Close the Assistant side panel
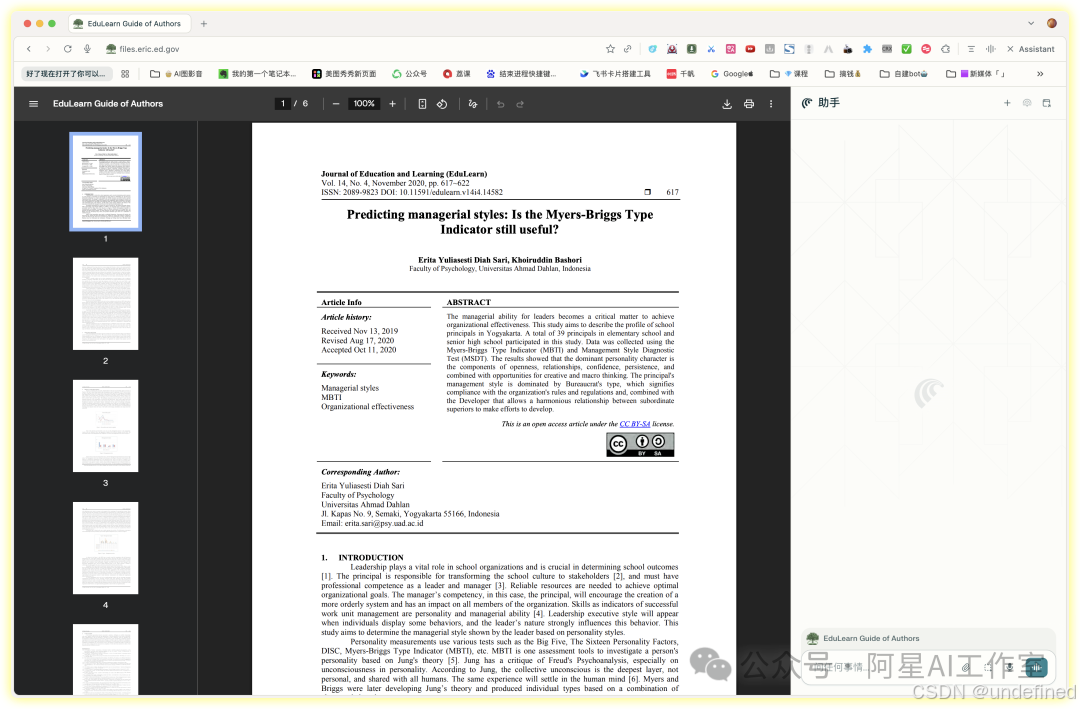Screen dimensions: 1080x709 (x=1010, y=49)
